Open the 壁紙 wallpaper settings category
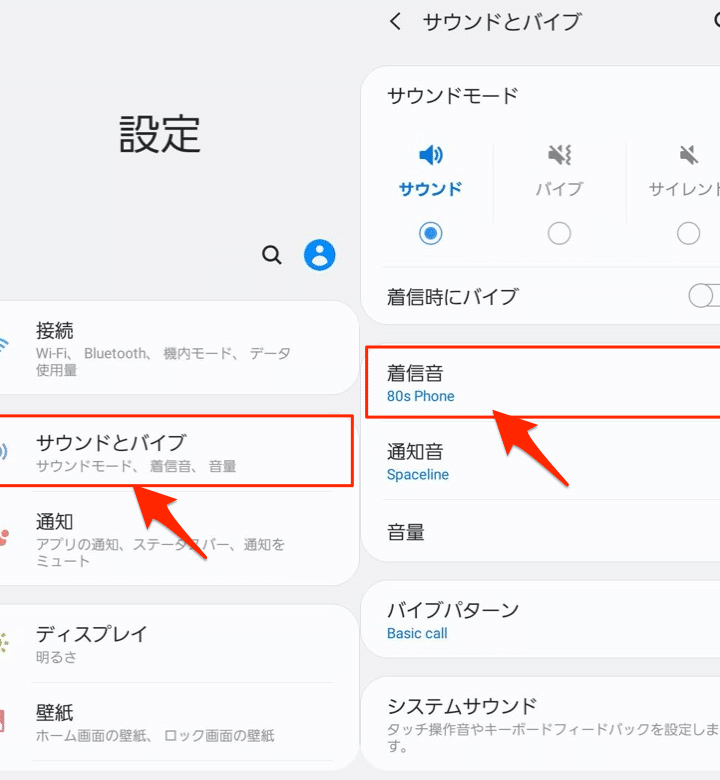720x780 pixels. pos(179,722)
